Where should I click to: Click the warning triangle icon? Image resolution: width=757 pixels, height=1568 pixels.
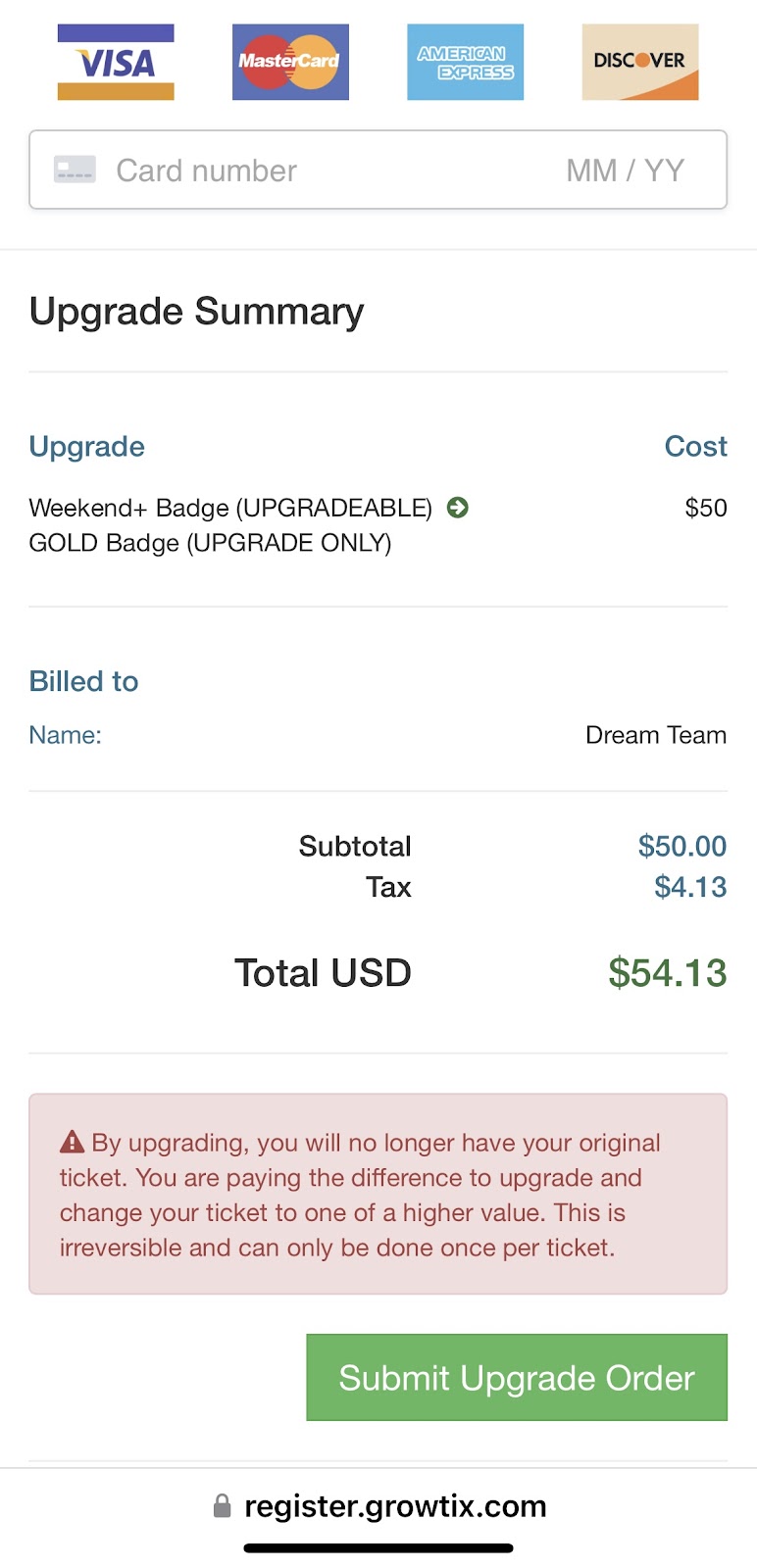(x=72, y=1142)
